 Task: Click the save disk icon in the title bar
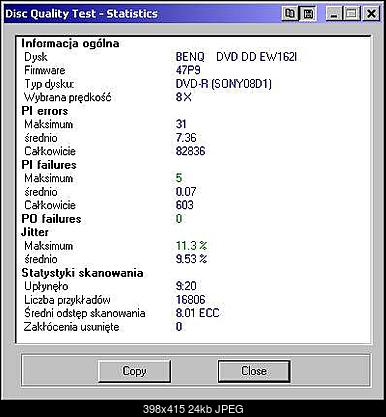[x=308, y=14]
